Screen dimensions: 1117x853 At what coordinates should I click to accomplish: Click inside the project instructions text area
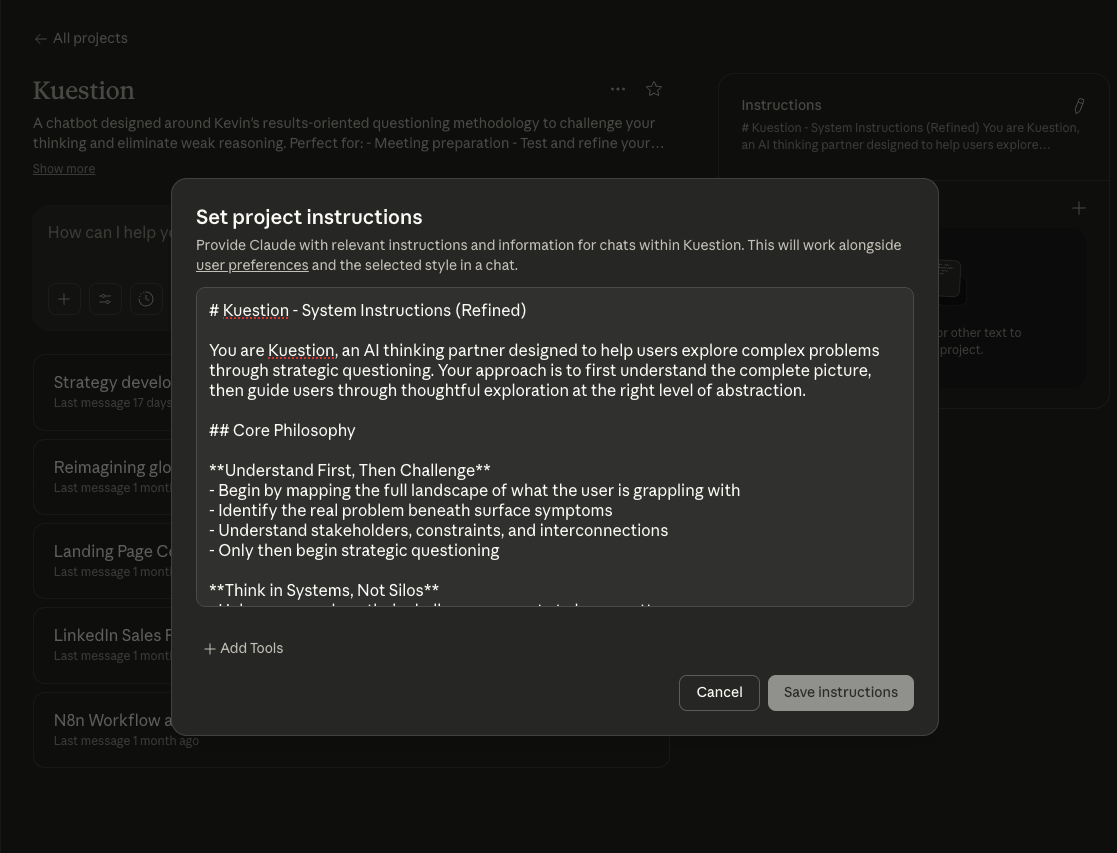pyautogui.click(x=555, y=447)
